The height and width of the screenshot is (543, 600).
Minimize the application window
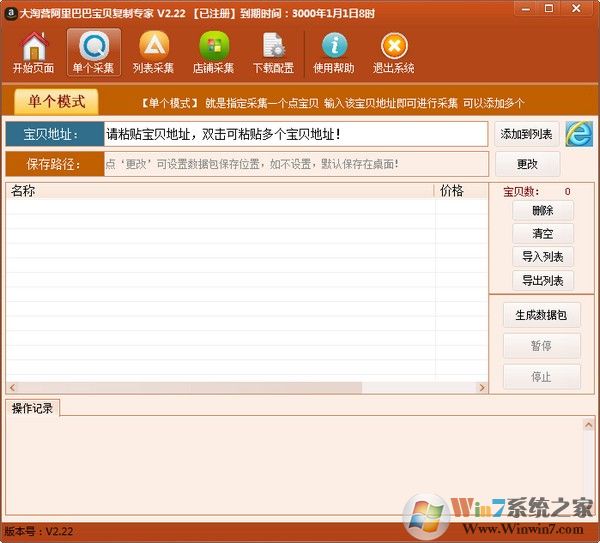coord(527,8)
